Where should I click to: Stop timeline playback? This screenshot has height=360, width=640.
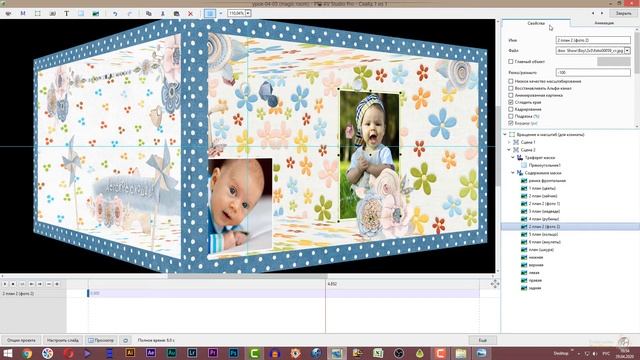pyautogui.click(x=13, y=284)
